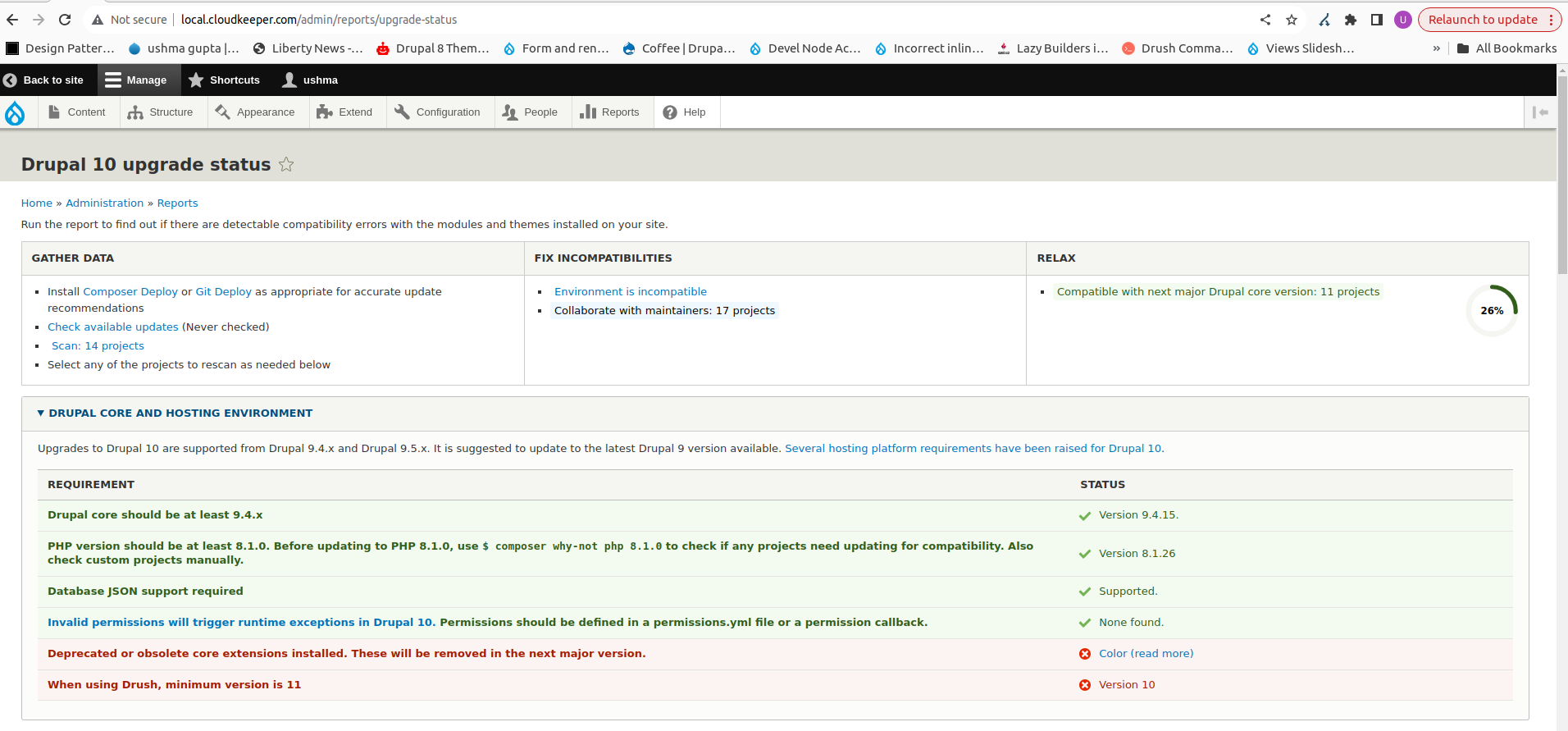
Task: Bookmark this page with the star icon
Action: click(x=1292, y=20)
